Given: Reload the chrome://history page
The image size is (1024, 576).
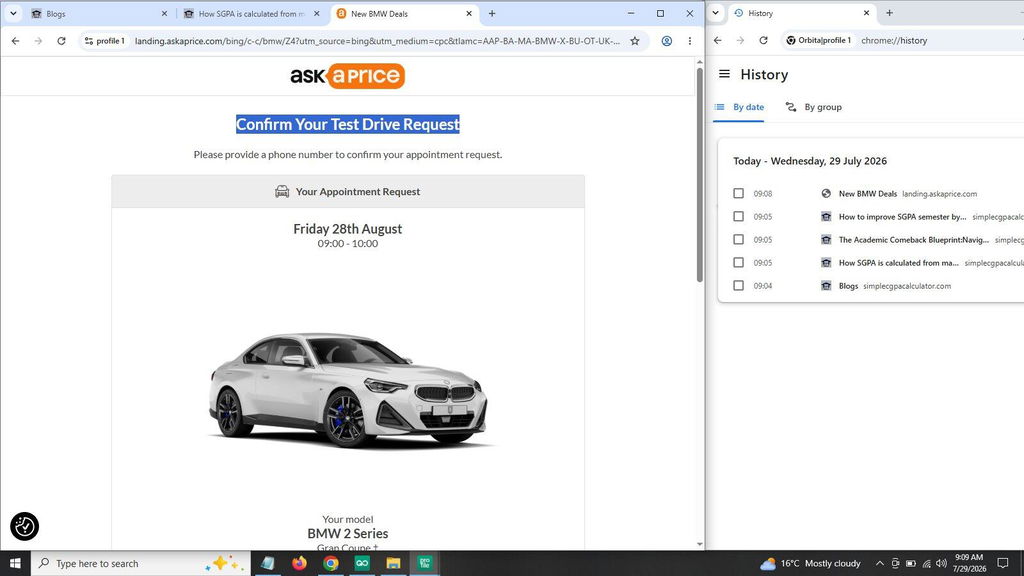Looking at the screenshot, I should tap(763, 40).
